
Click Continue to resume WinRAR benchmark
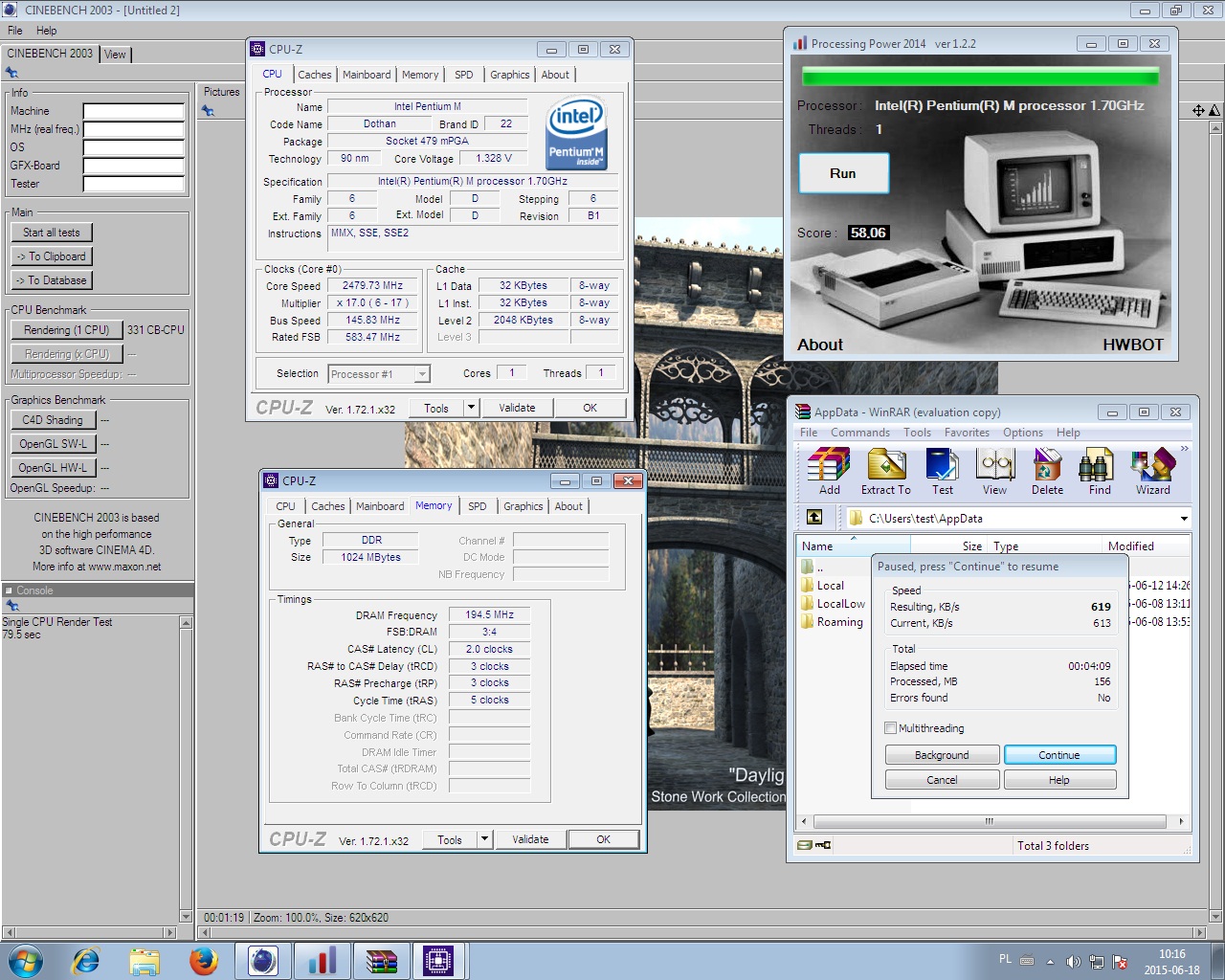pyautogui.click(x=1059, y=755)
